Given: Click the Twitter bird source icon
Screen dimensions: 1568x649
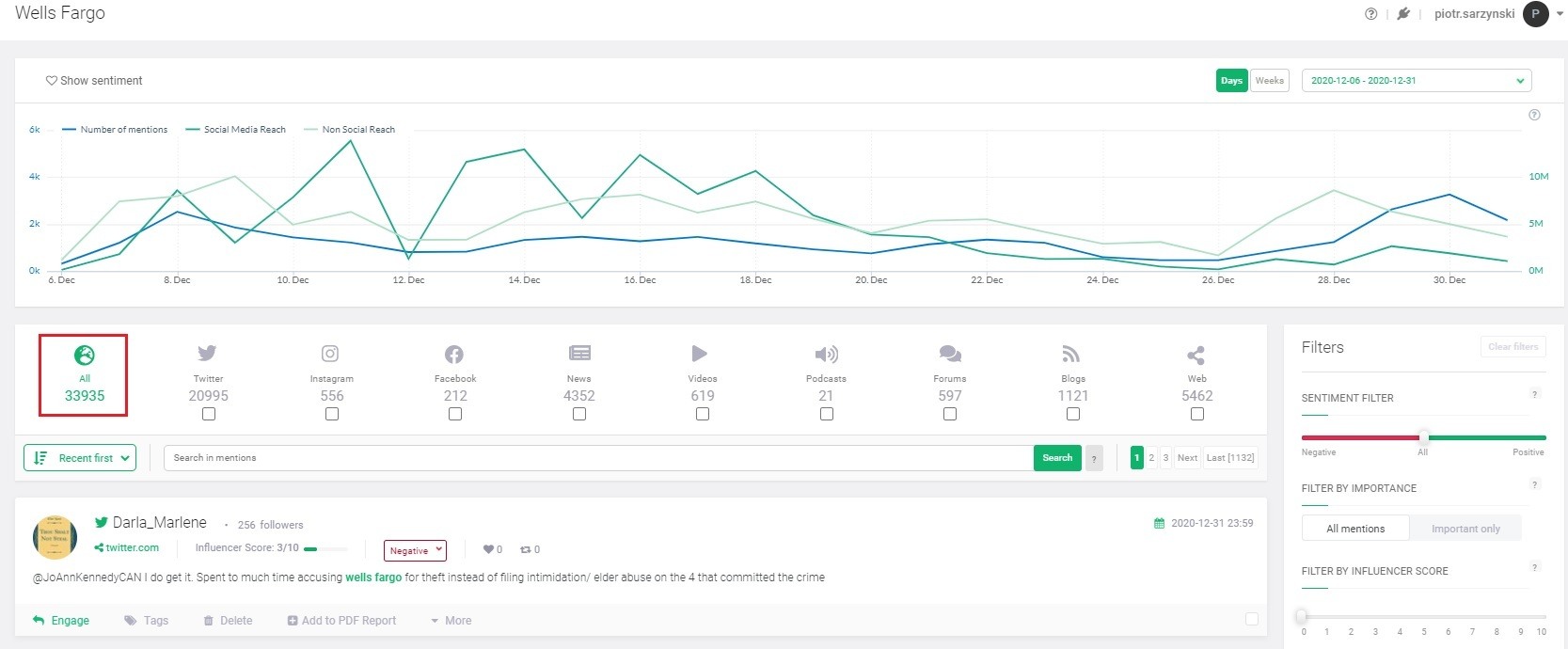Looking at the screenshot, I should (x=208, y=354).
